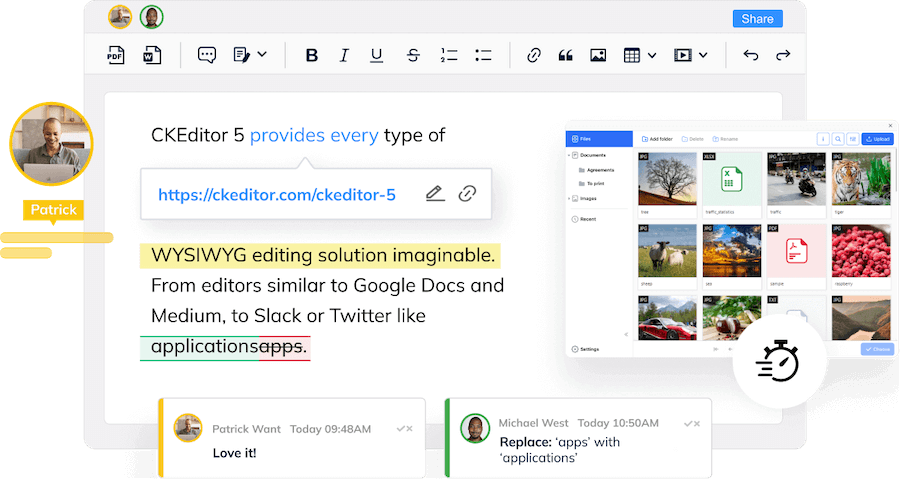The image size is (900, 479).
Task: Edit the link with the pencil icon
Action: click(435, 193)
